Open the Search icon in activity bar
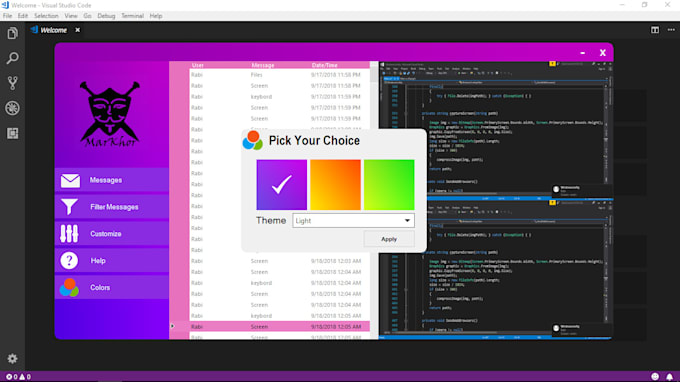This screenshot has width=680, height=382. point(13,58)
